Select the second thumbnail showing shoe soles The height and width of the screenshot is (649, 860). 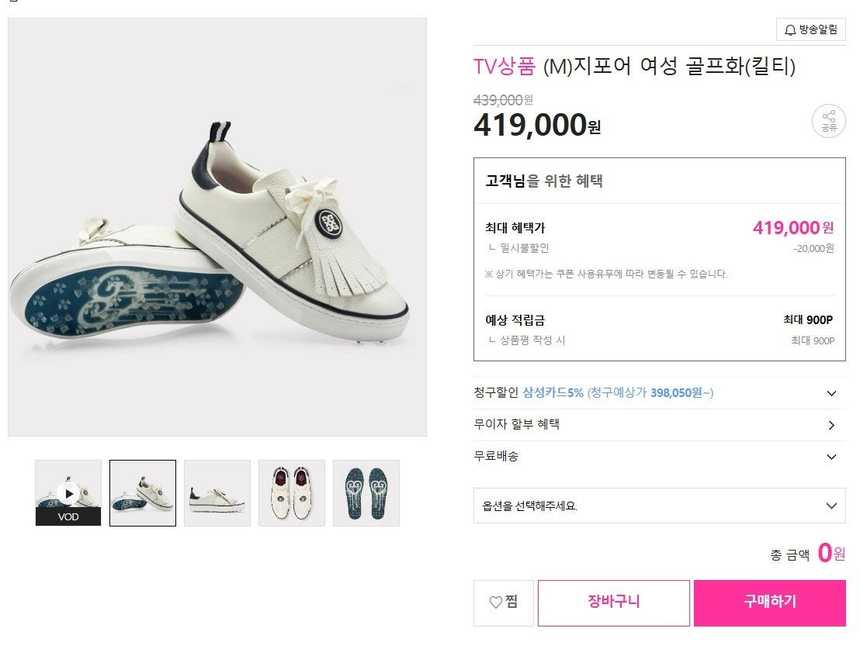coord(142,493)
